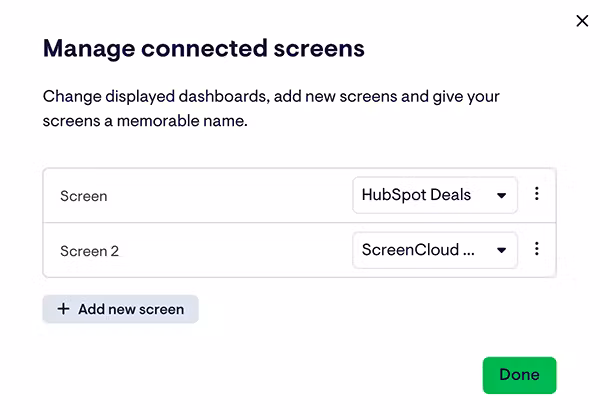Image resolution: width=600 pixels, height=420 pixels.
Task: Click the Add new screen button
Action: pyautogui.click(x=120, y=309)
